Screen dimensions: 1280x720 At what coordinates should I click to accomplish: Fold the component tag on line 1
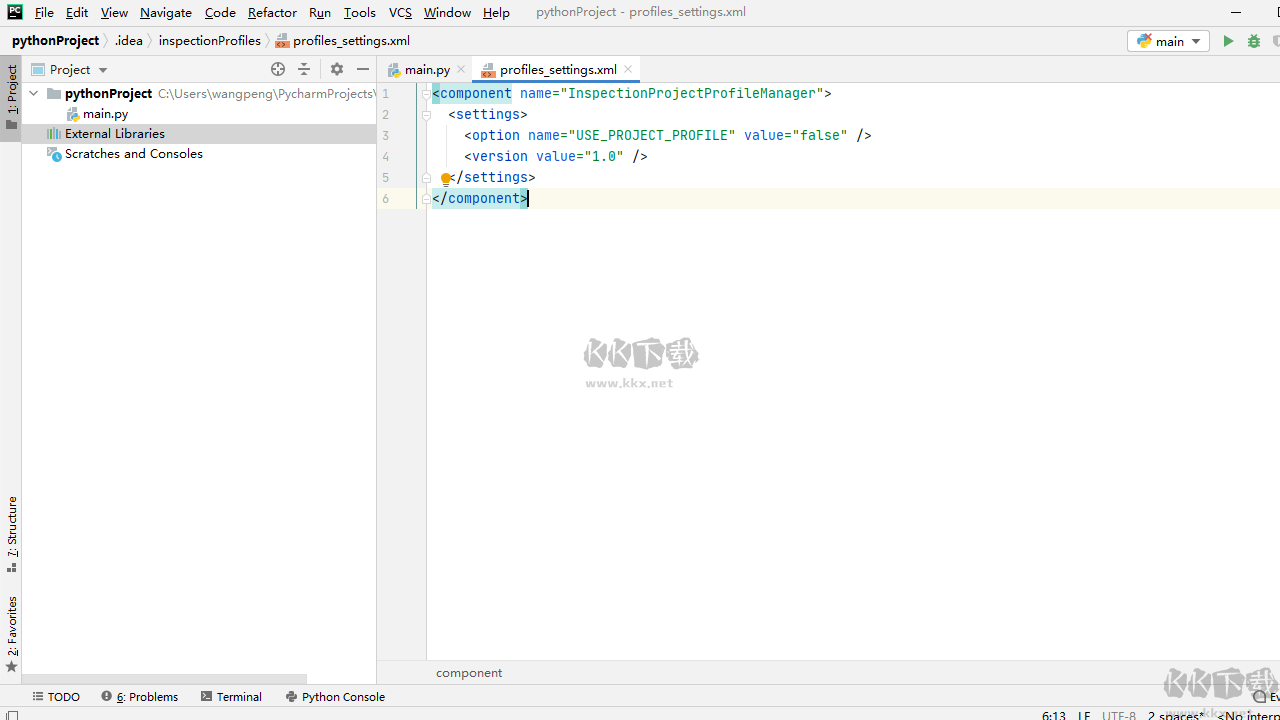pos(426,93)
